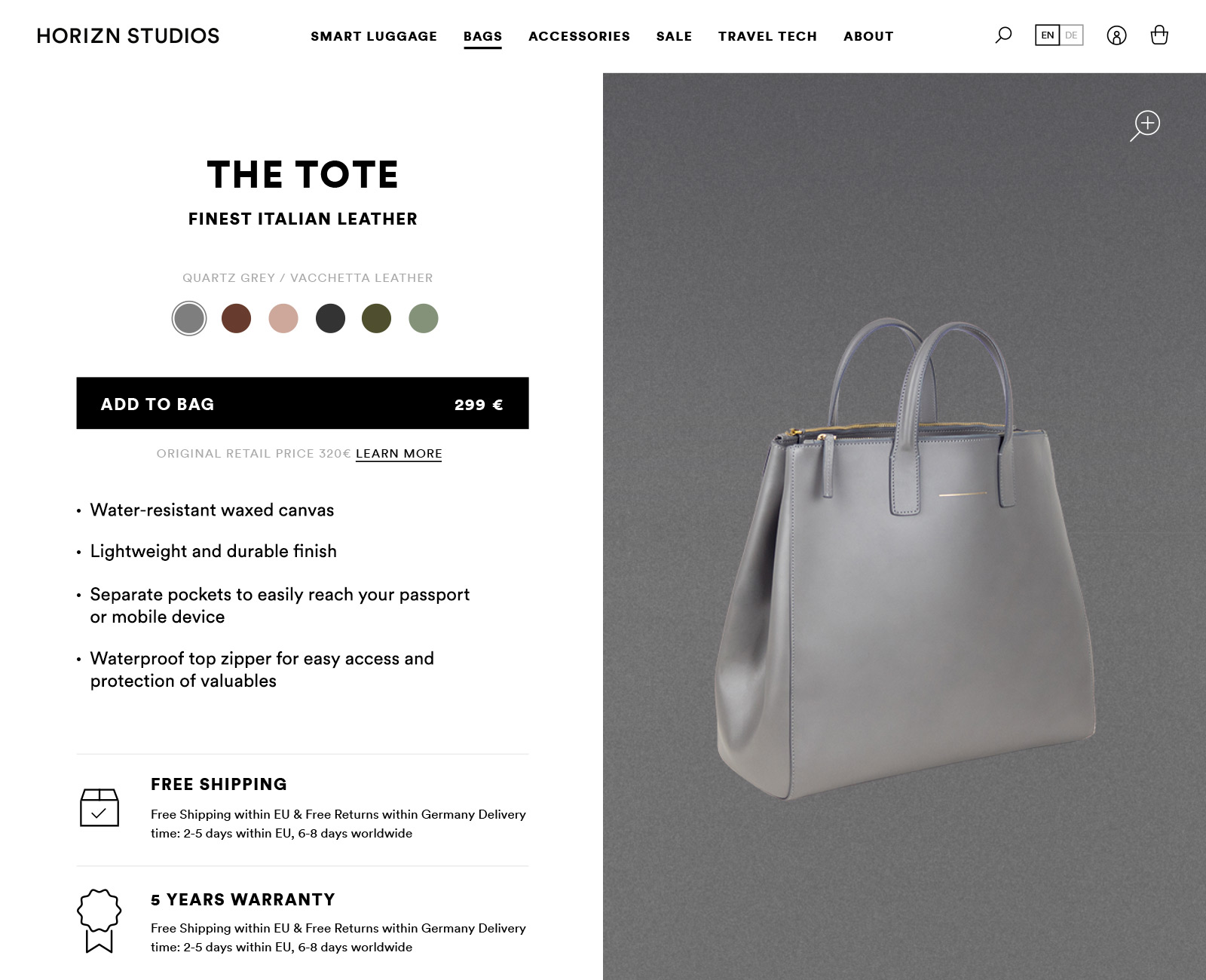The image size is (1206, 980).
Task: Choose the pink blush color swatch
Action: point(283,318)
